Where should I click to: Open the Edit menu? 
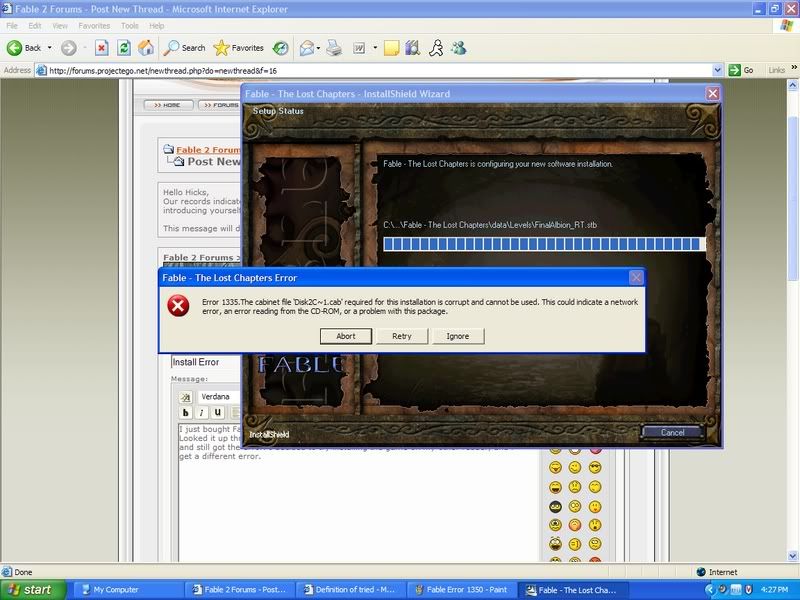click(35, 26)
